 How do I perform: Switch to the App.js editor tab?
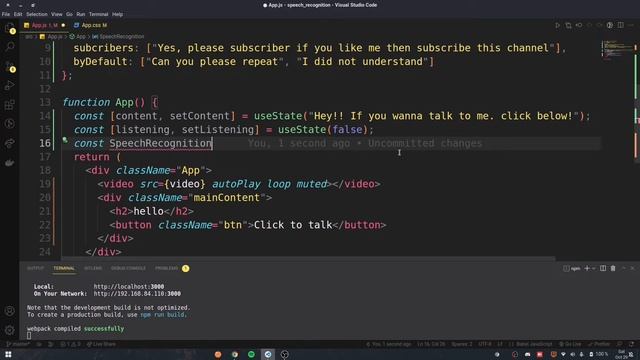point(44,25)
